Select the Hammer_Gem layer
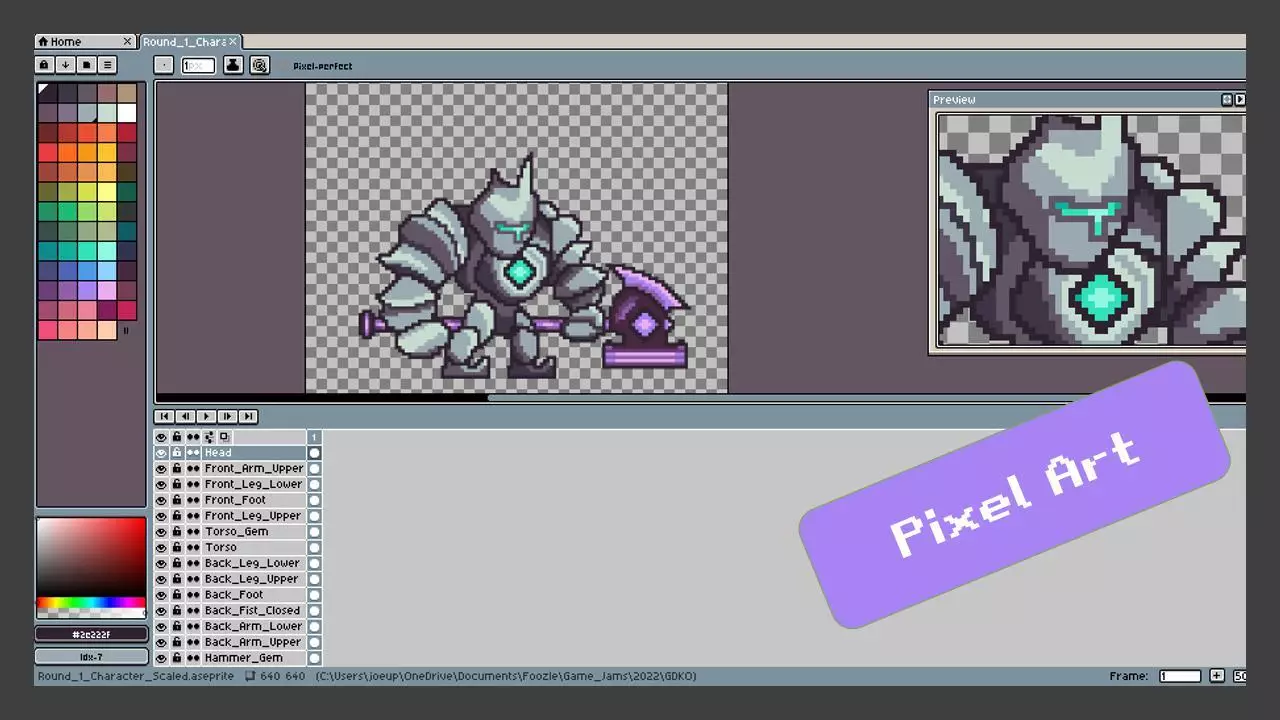This screenshot has height=720, width=1280. tap(243, 658)
